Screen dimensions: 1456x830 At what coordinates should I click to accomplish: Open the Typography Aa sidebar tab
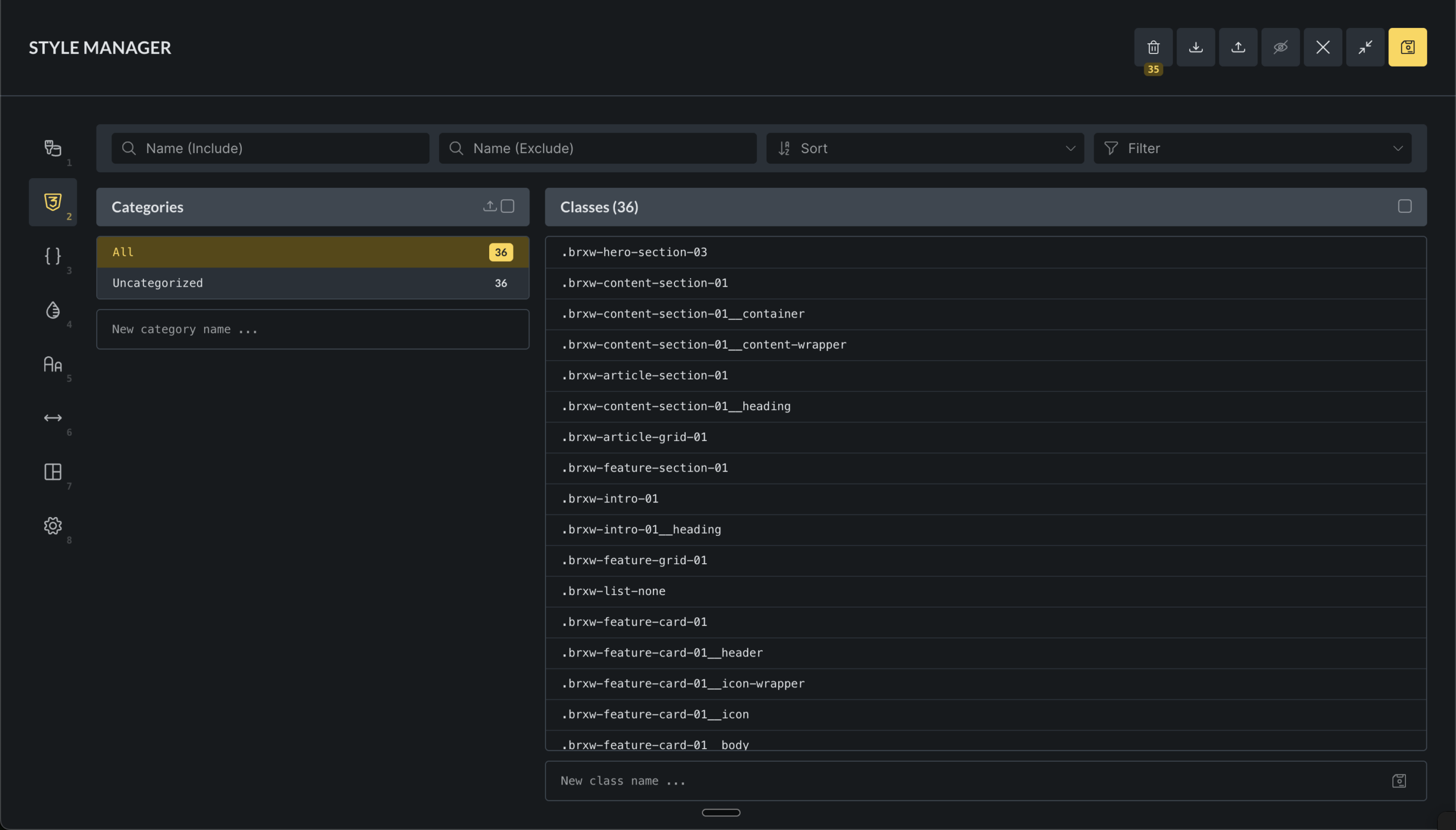(52, 364)
